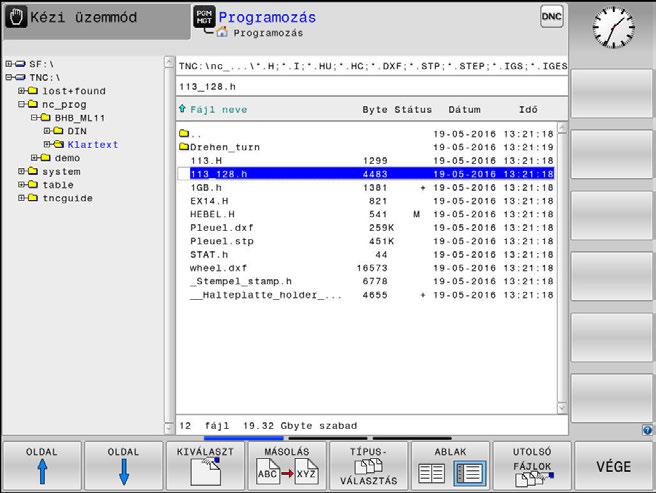Expand the tncguide tree node
This screenshot has height=493, width=656.
click(x=21, y=198)
